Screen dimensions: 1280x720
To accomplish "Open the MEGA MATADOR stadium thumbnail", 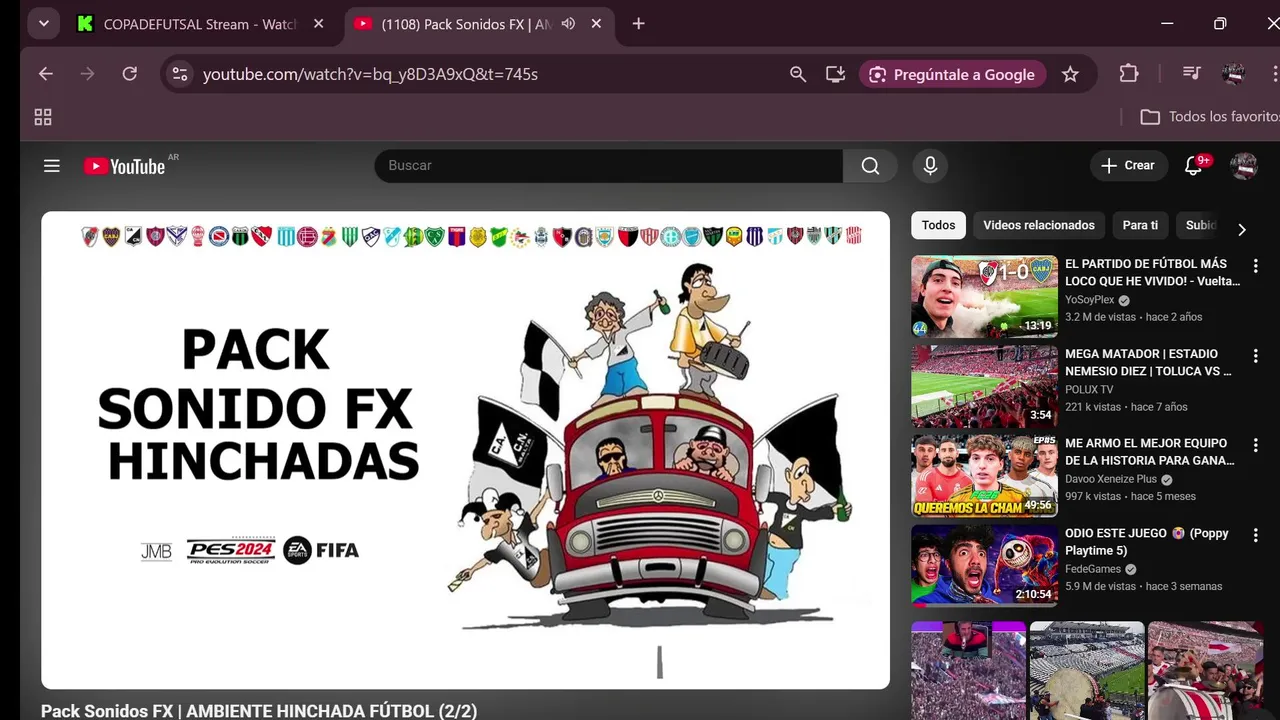I will (984, 386).
